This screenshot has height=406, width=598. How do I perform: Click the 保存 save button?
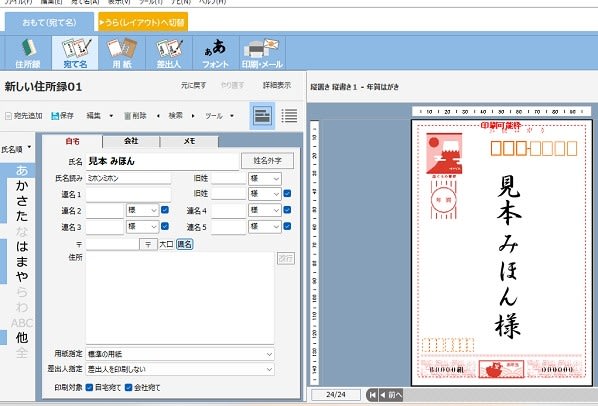[x=63, y=116]
